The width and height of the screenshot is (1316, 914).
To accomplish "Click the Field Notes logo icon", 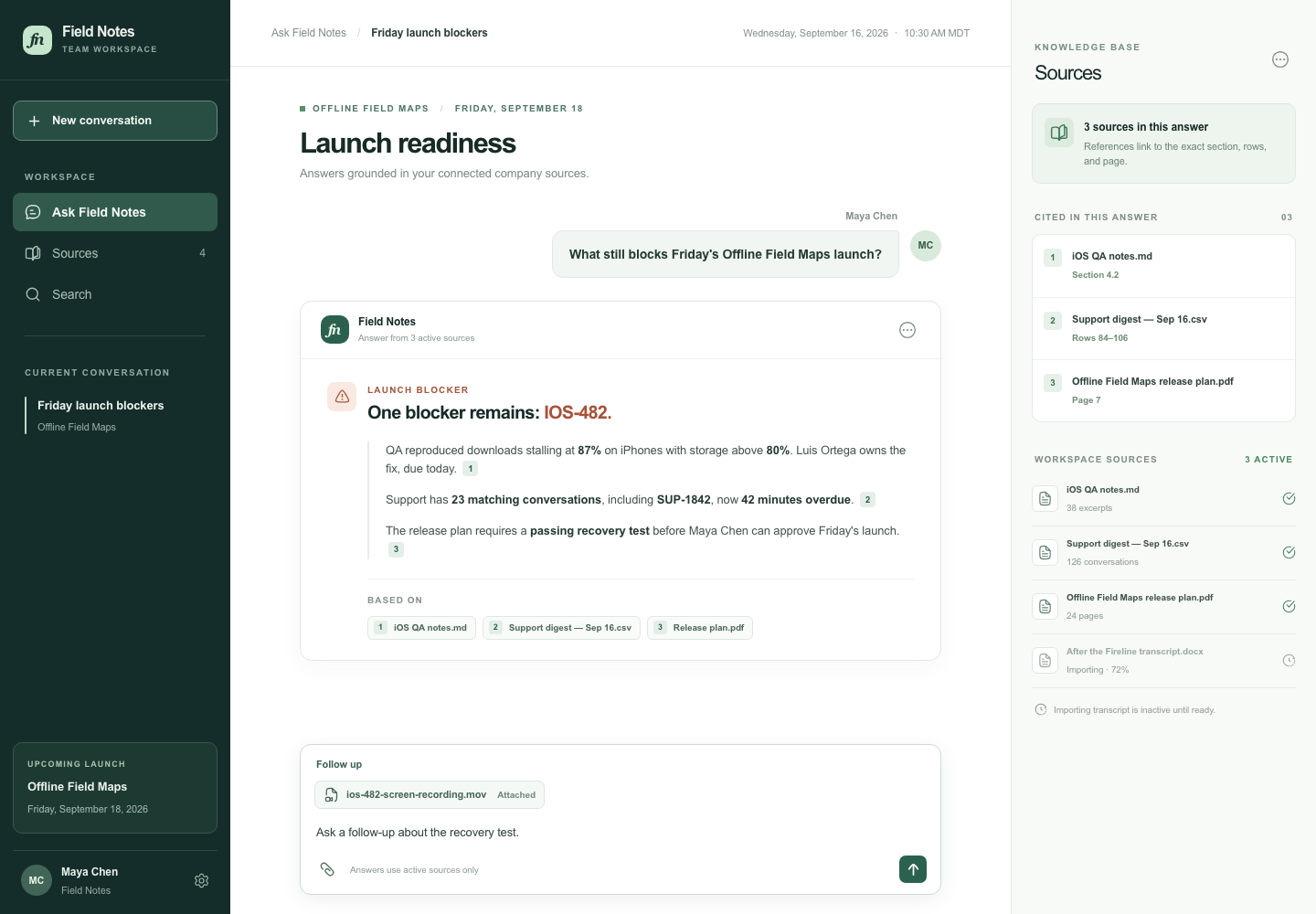I will (37, 39).
